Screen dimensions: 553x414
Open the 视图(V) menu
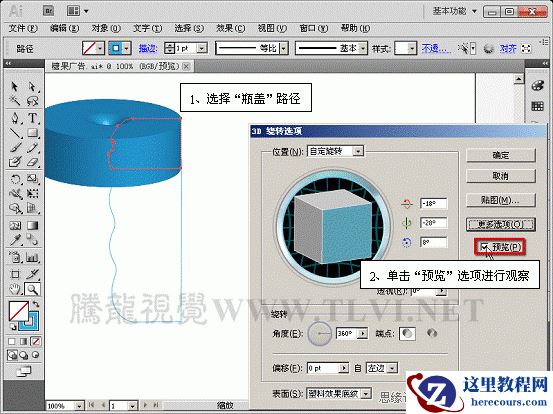(x=272, y=28)
